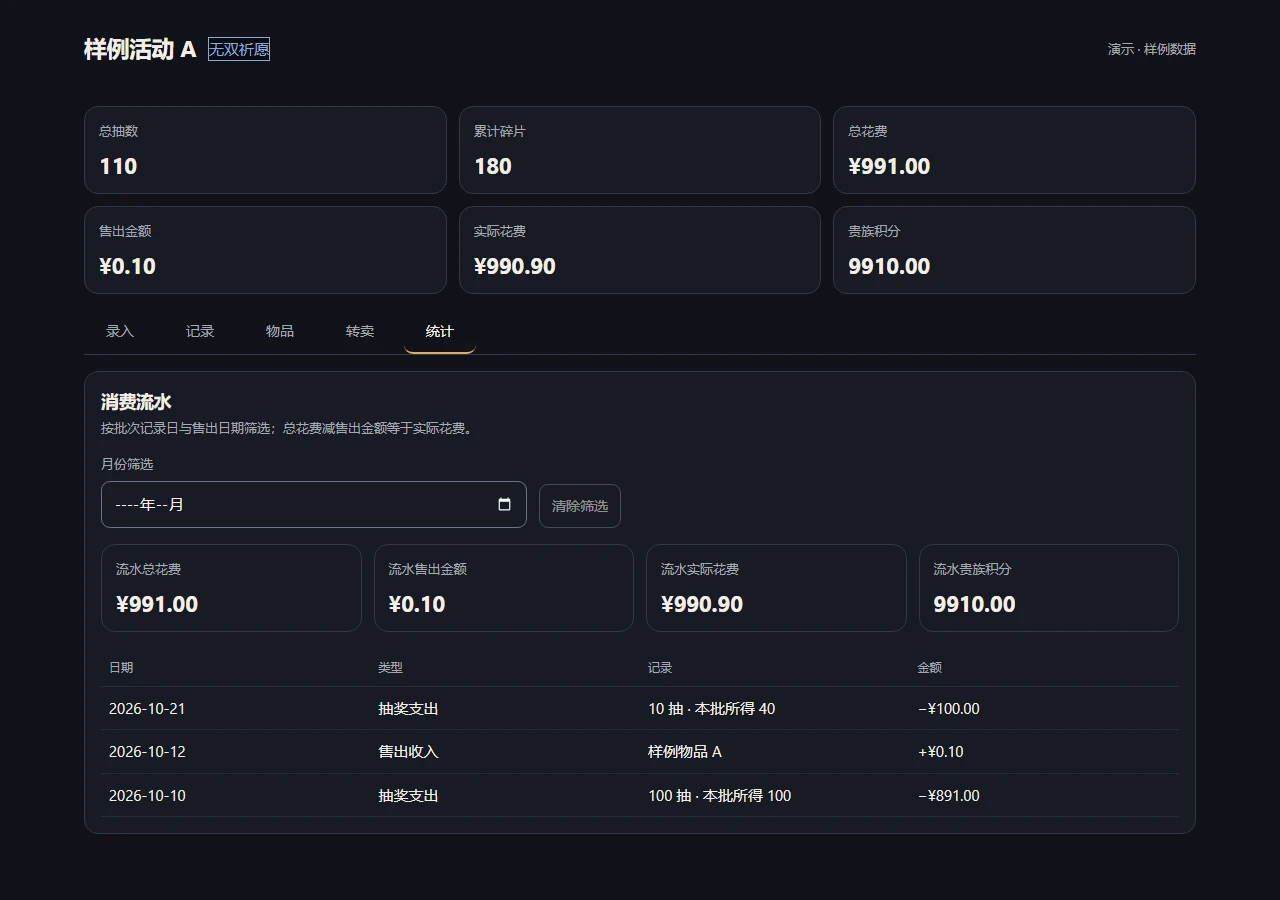Click the 日期 column header

click(121, 667)
